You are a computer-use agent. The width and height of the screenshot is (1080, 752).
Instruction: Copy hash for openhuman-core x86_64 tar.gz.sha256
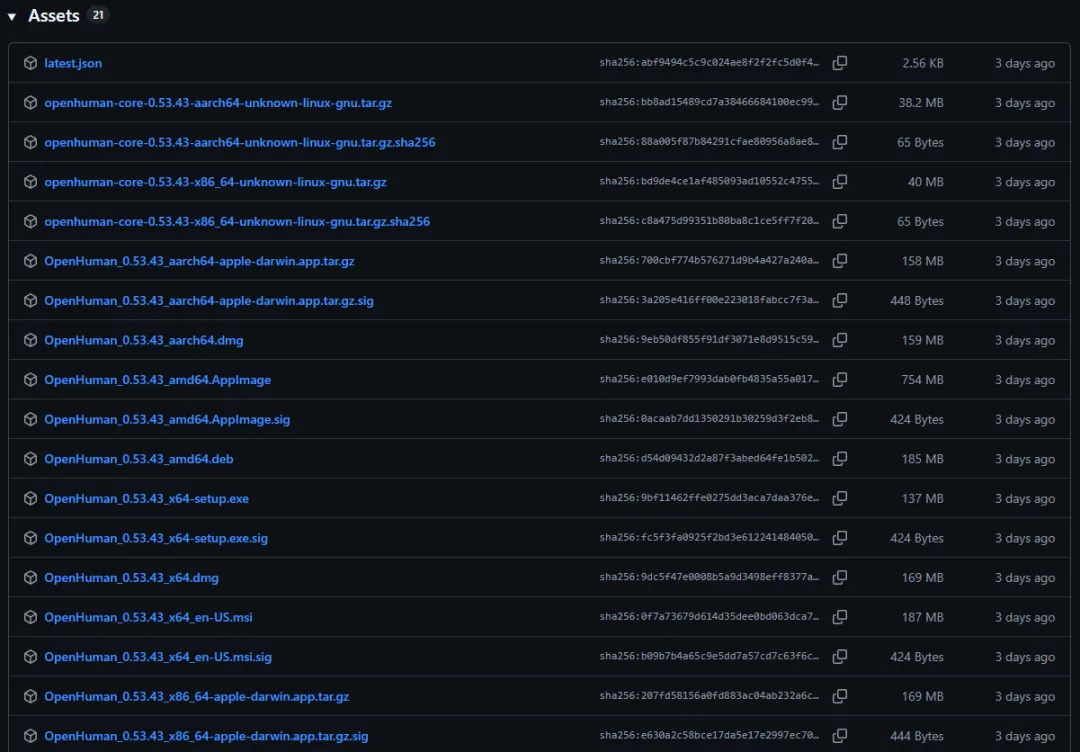click(x=840, y=222)
